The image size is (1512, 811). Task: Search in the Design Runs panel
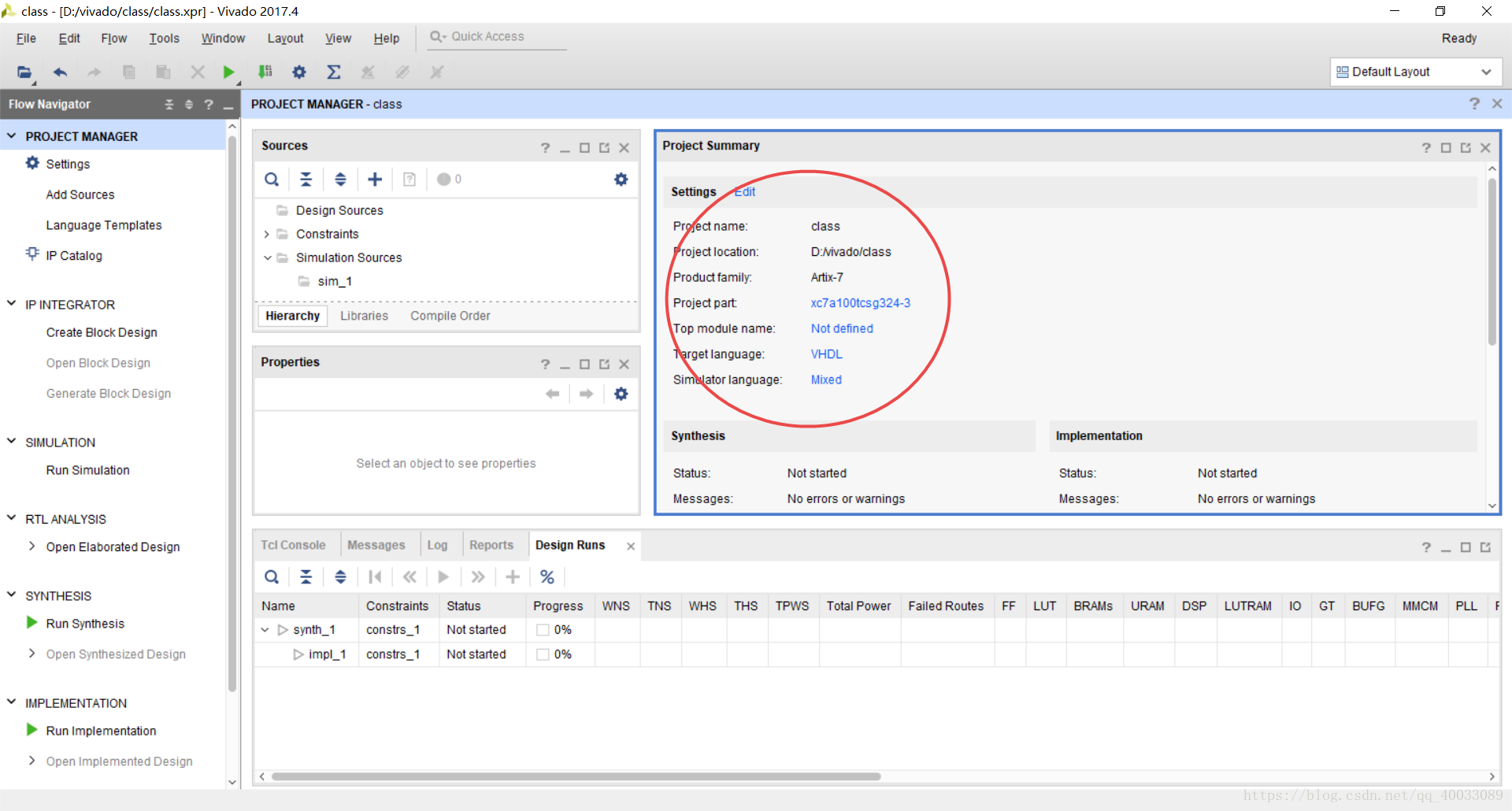tap(272, 577)
